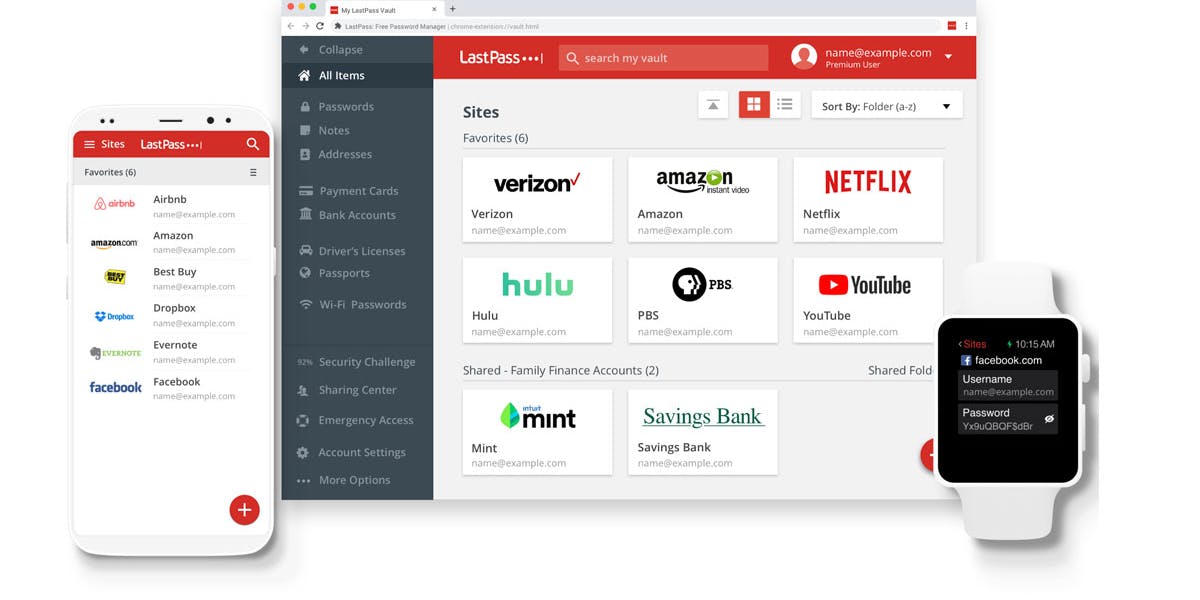The height and width of the screenshot is (600, 1200).
Task: Open Best Buy entry on phone
Action: click(171, 278)
